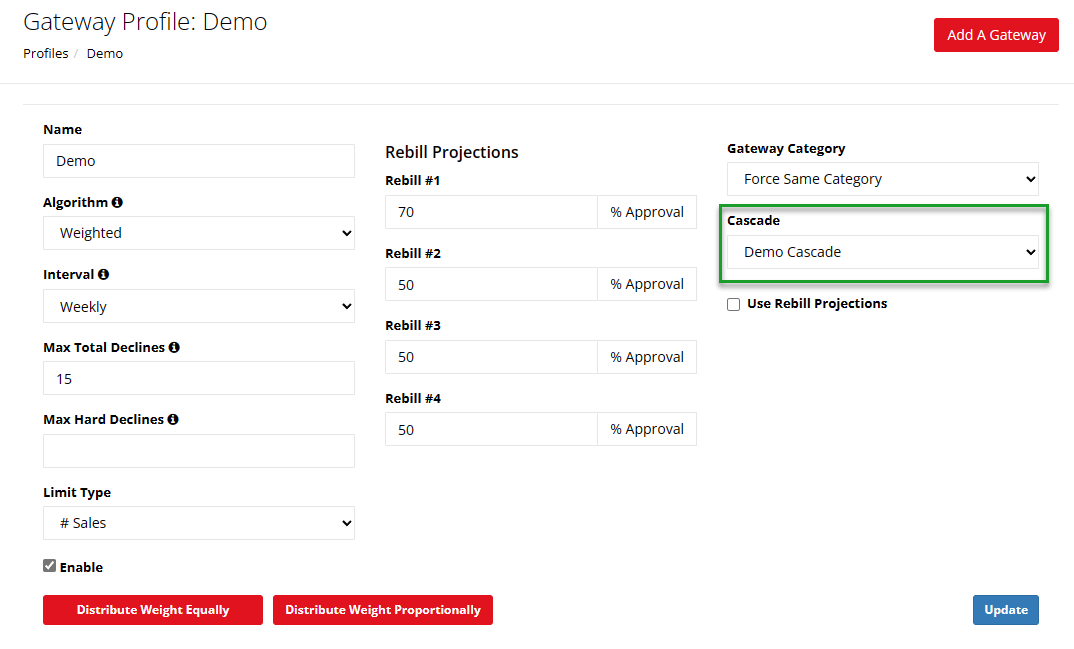The width and height of the screenshot is (1074, 649).
Task: Expand the Cascade dropdown showing Demo Cascade
Action: 882,252
